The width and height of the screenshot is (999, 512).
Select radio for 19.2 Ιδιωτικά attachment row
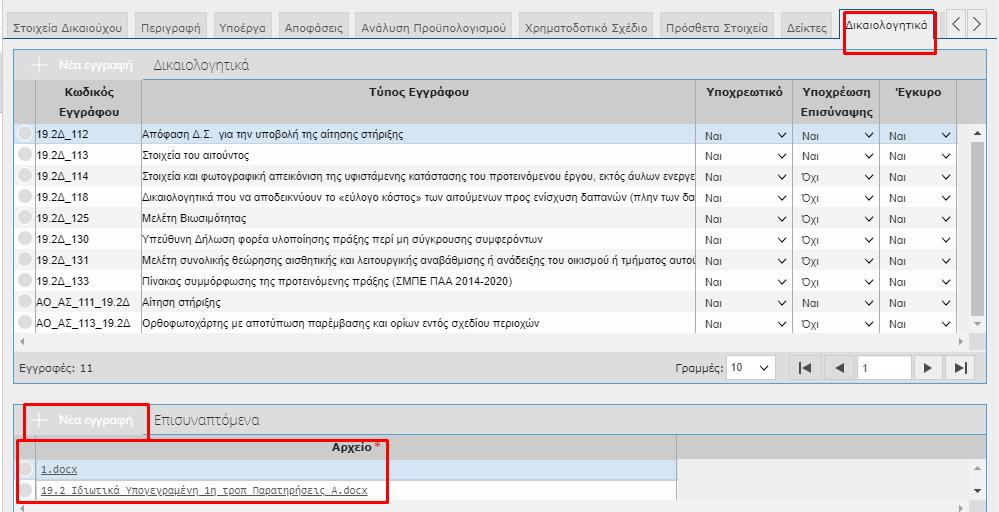[24, 490]
